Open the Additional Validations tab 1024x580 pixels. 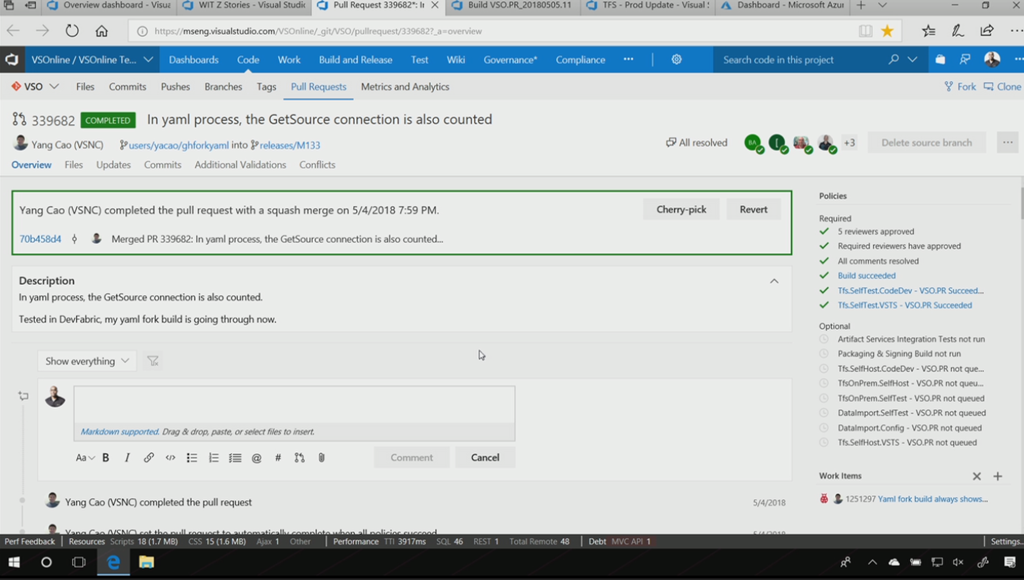click(x=240, y=165)
